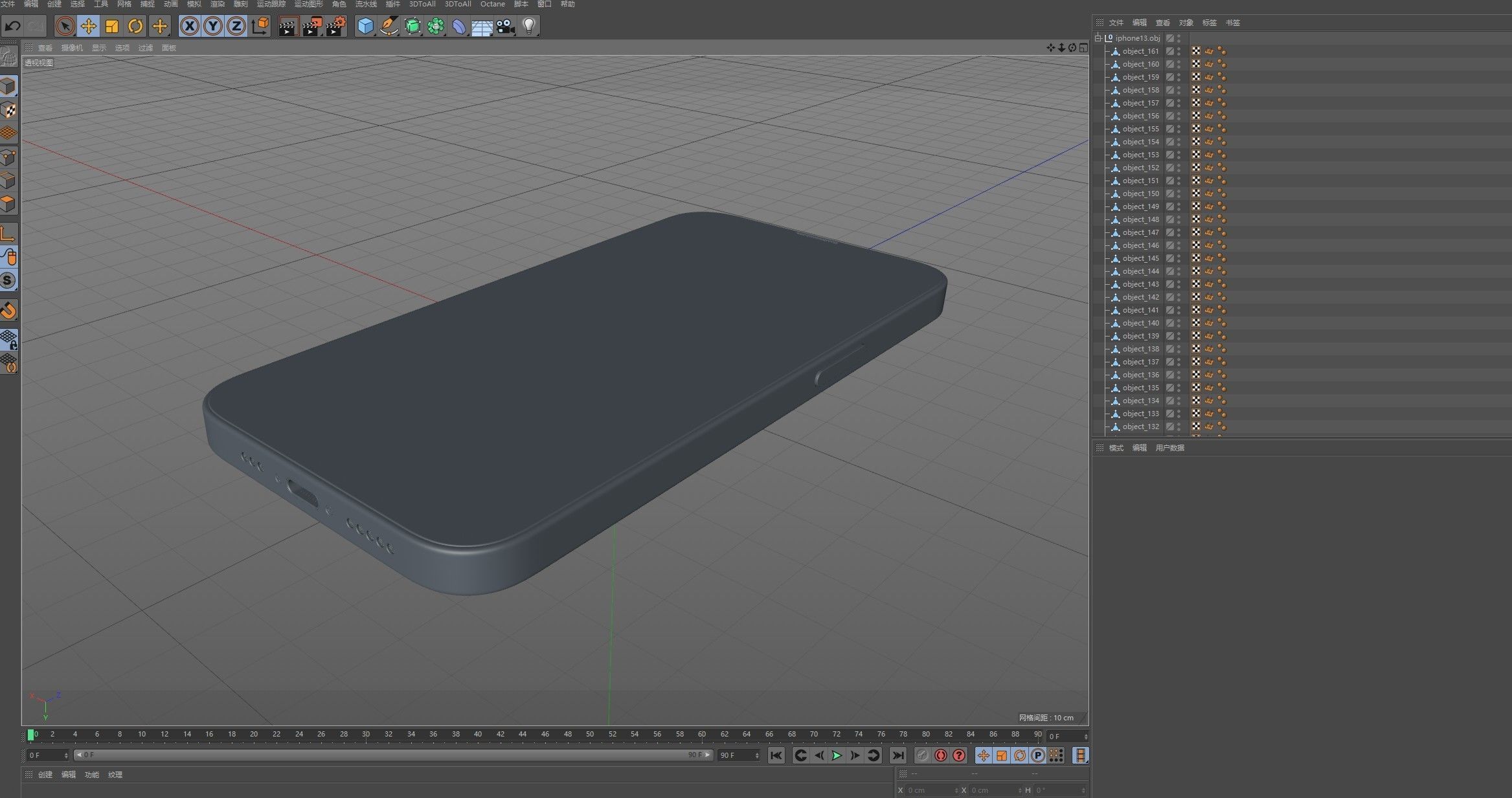The height and width of the screenshot is (798, 1512).
Task: Toggle viewport maximize icon at top right
Action: coord(1083,48)
